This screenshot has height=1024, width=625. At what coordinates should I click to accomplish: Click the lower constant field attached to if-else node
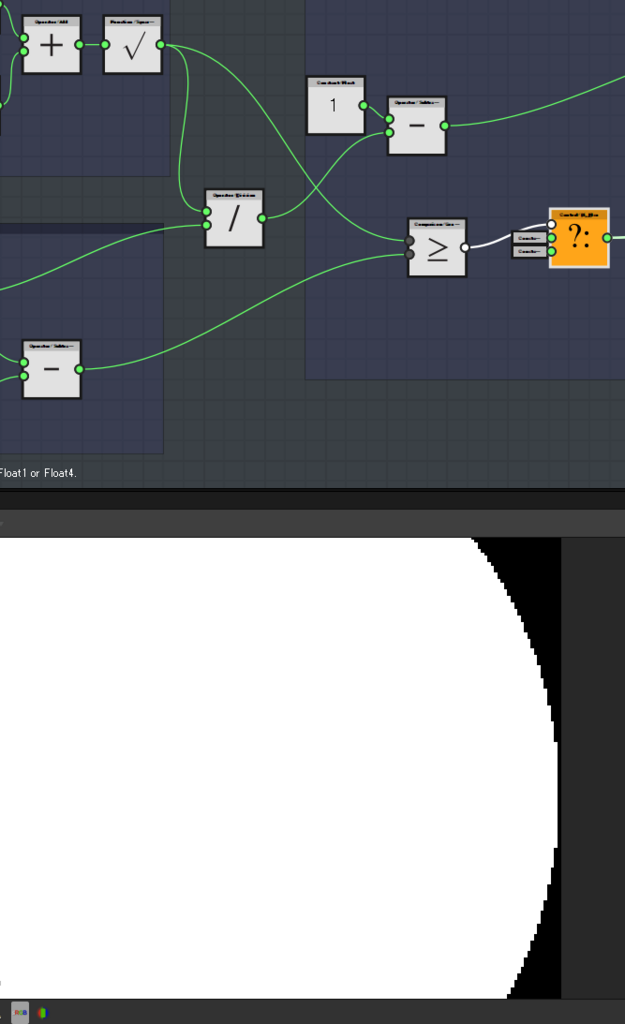click(530, 251)
